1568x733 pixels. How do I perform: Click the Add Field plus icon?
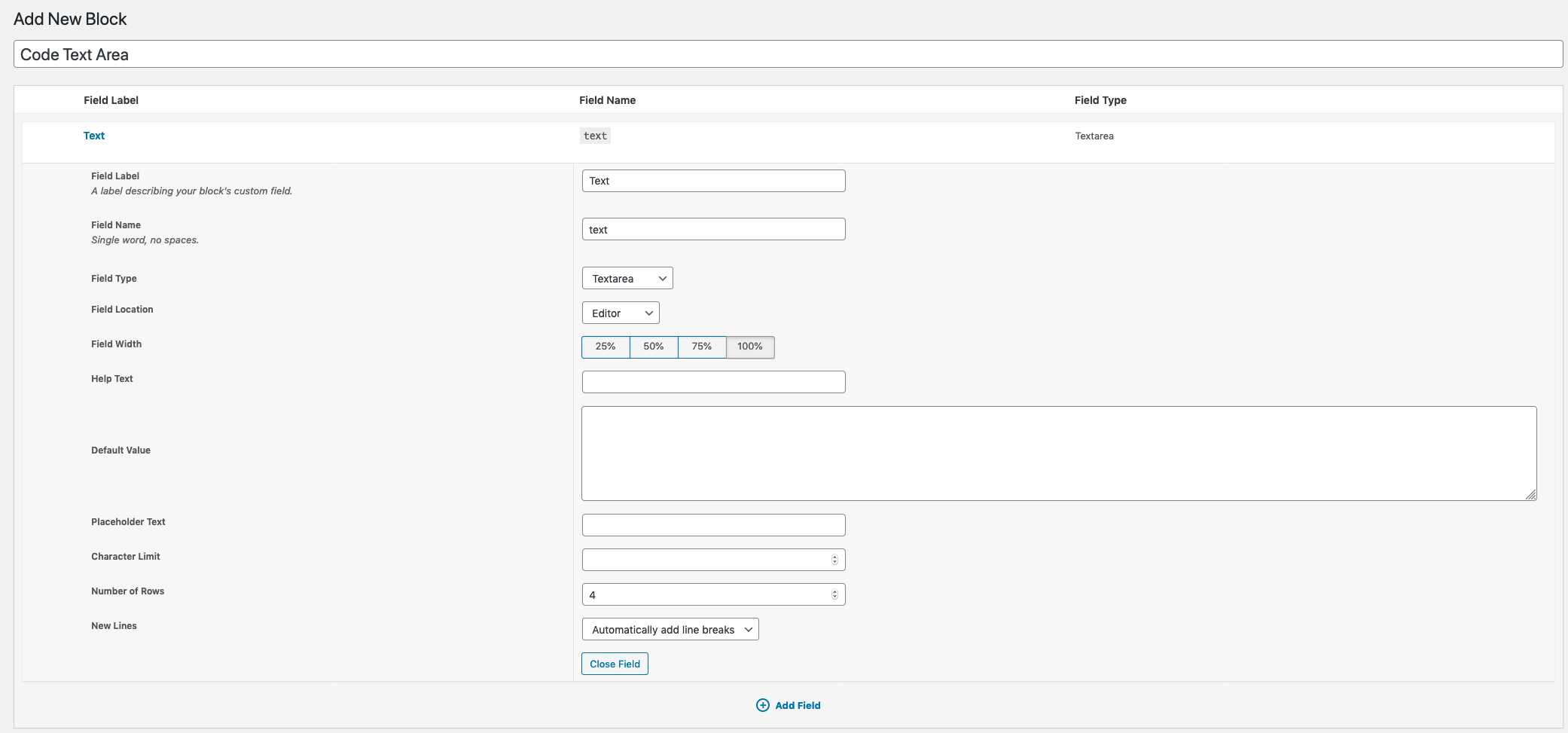pos(762,705)
